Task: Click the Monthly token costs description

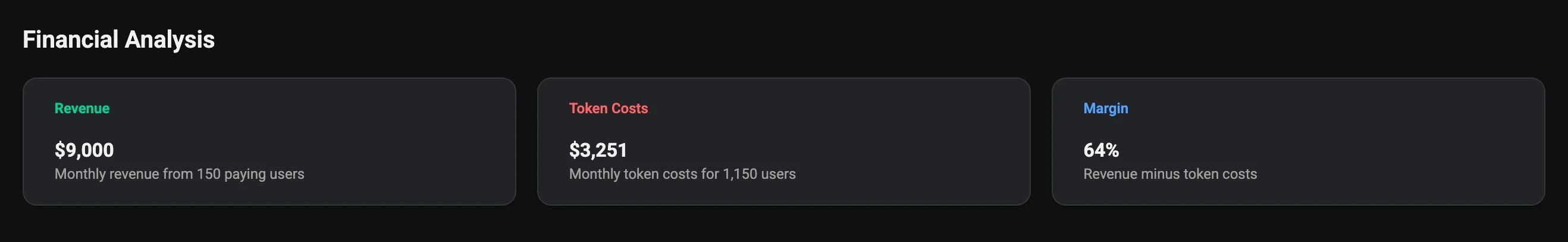Action: coord(682,174)
